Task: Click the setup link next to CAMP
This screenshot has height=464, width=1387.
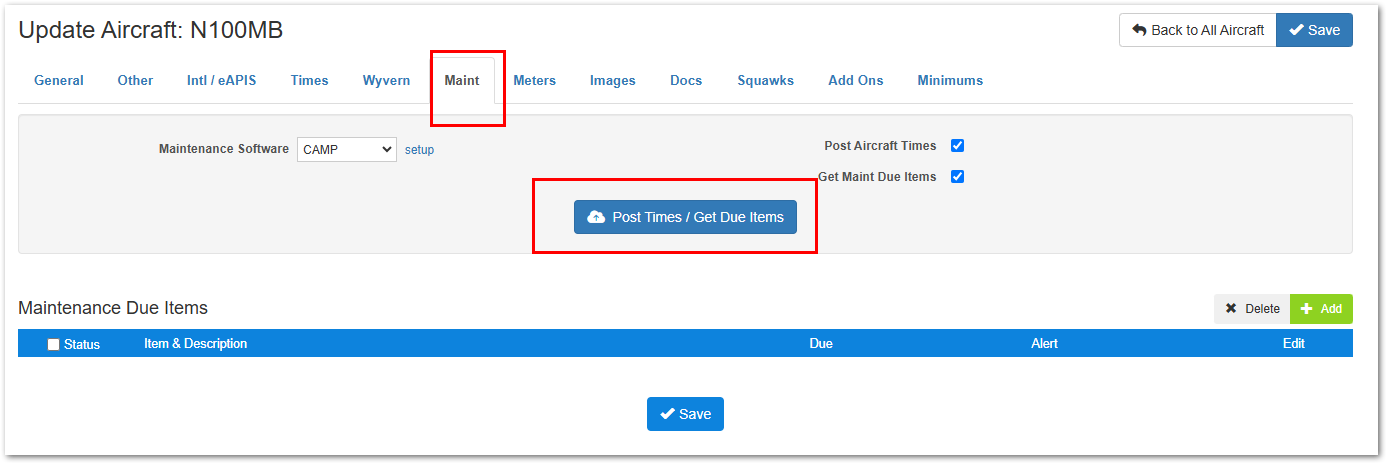Action: point(419,150)
